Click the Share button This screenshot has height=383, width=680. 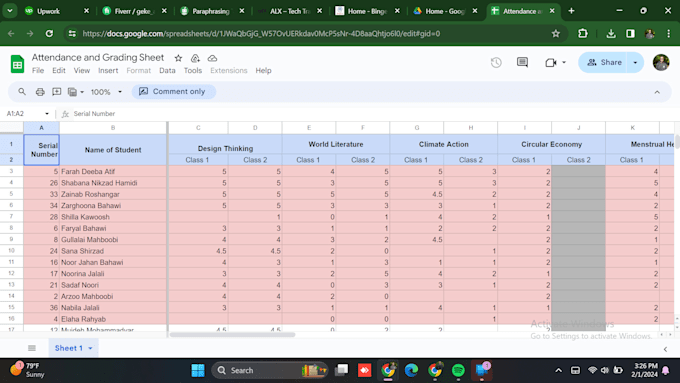click(604, 62)
